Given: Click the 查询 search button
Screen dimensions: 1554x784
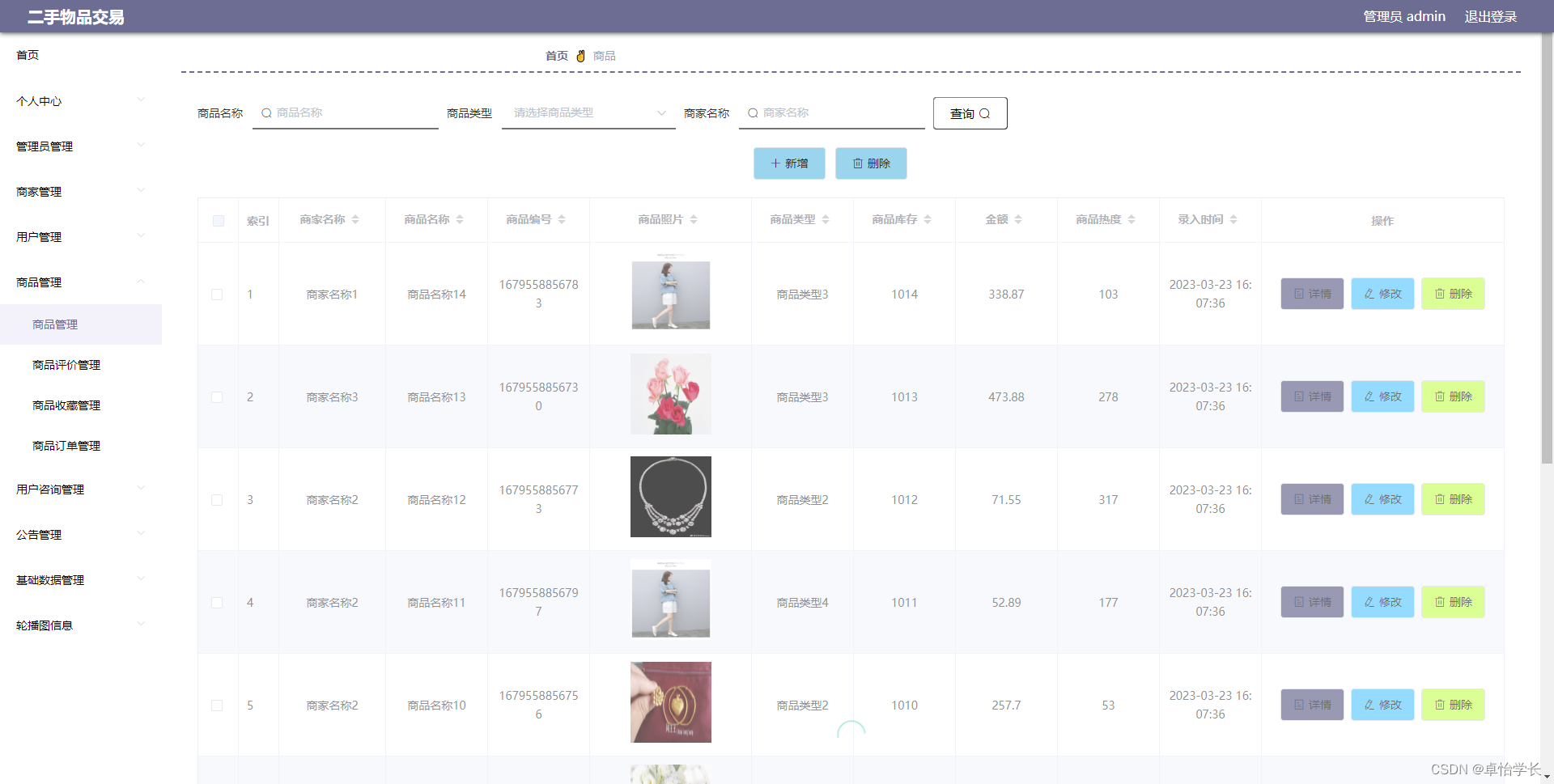Looking at the screenshot, I should 970,113.
